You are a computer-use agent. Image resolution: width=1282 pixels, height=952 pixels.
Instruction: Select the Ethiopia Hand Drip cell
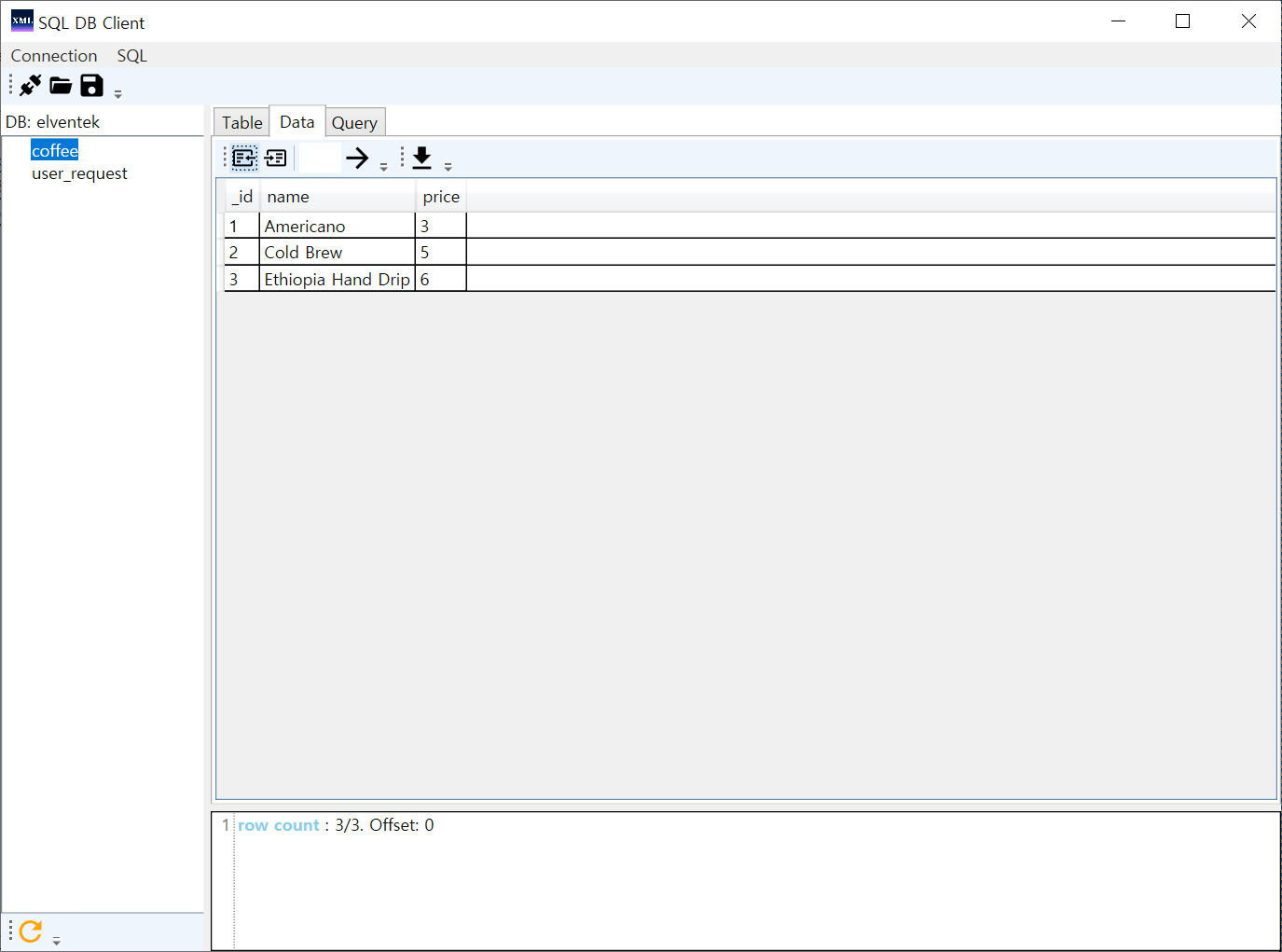click(338, 279)
